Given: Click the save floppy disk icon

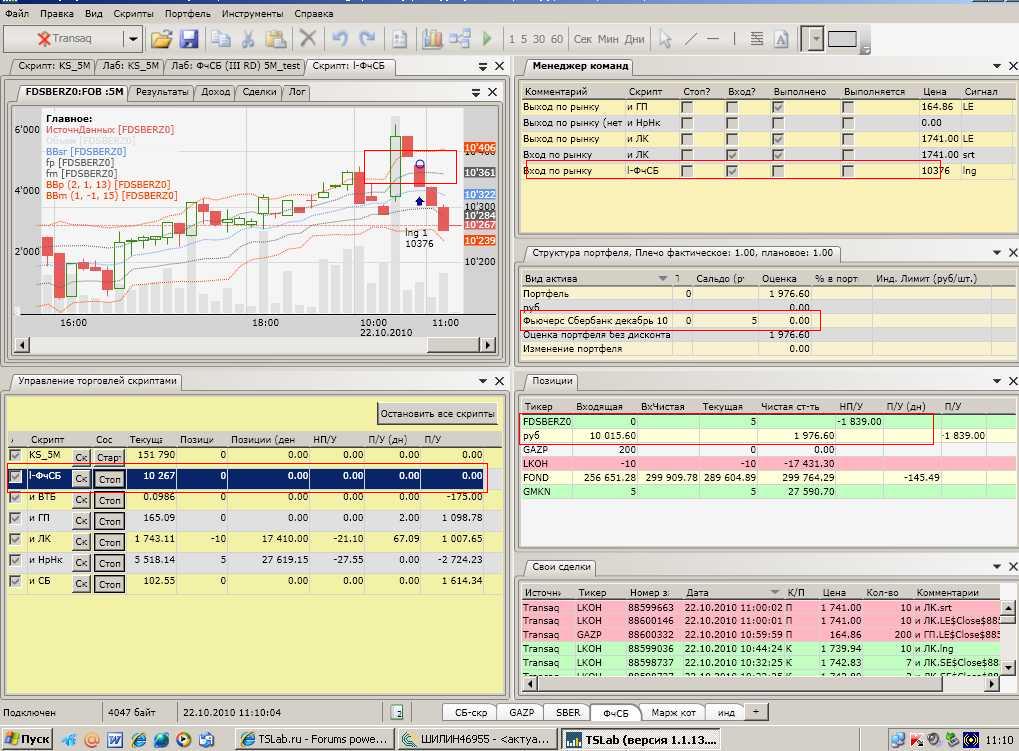Looking at the screenshot, I should point(190,39).
